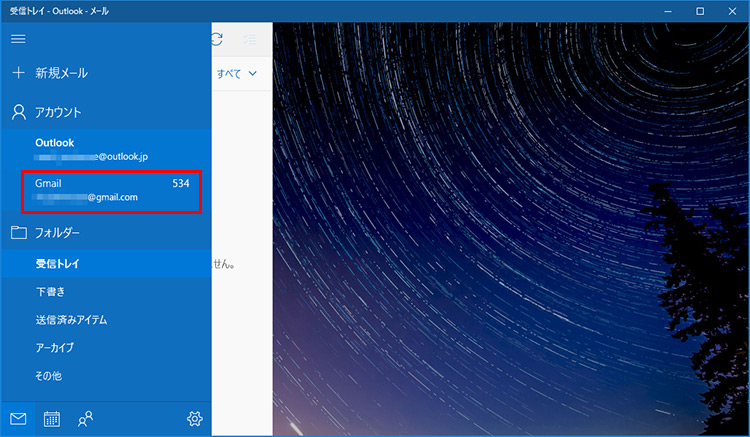The height and width of the screenshot is (437, 750).
Task: Enter selection mode via checklist icon
Action: click(249, 39)
